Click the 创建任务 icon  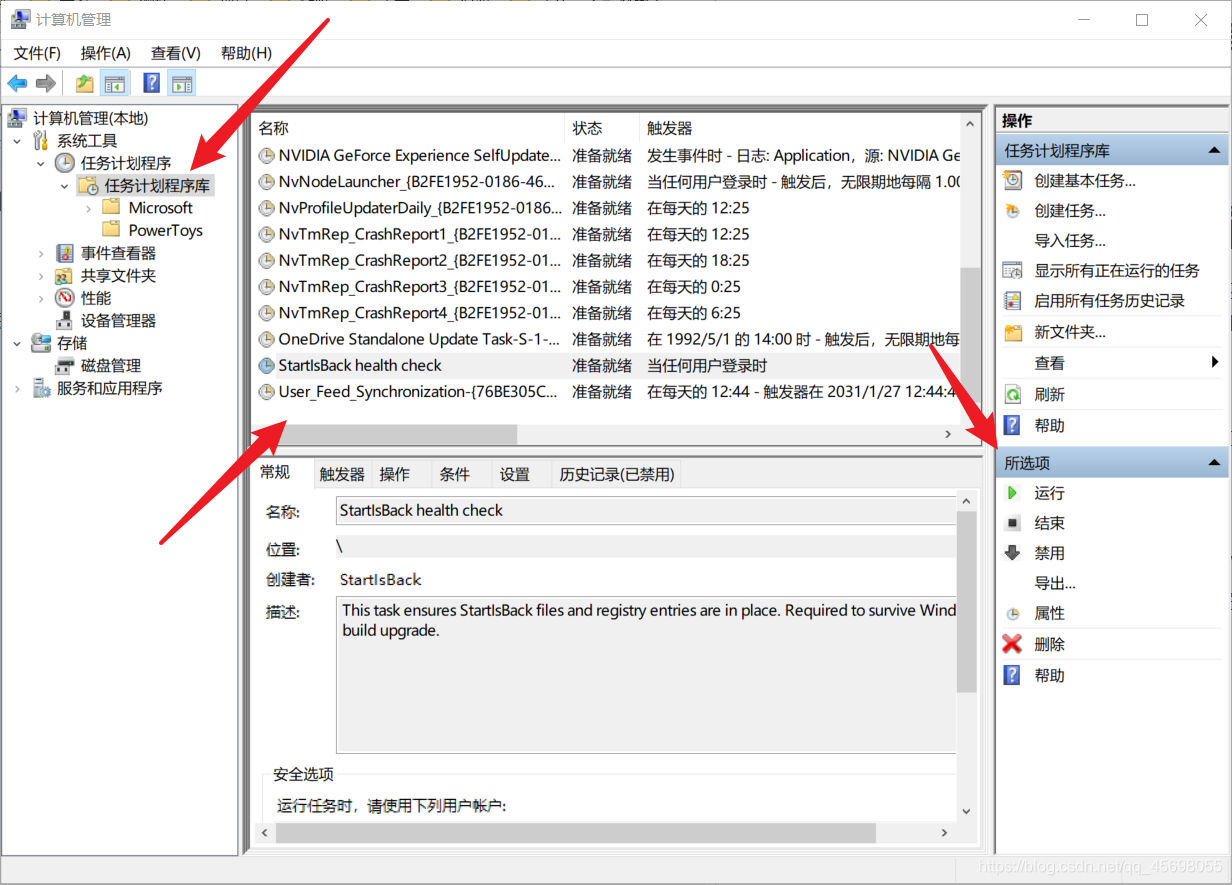pos(1013,211)
